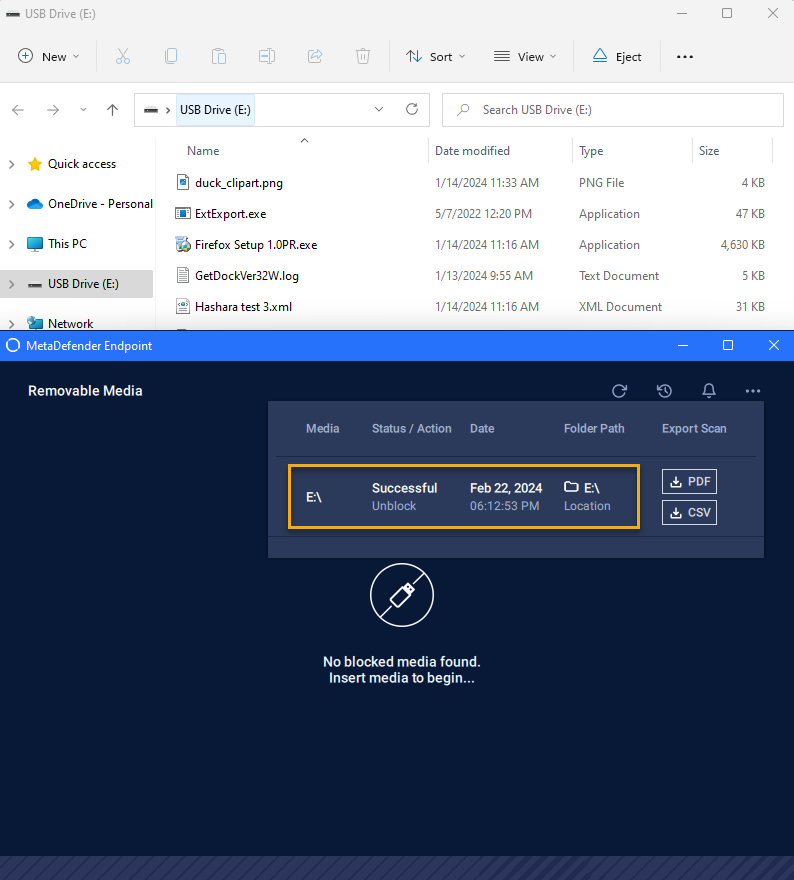The image size is (794, 880).
Task: Select ExtExport.exe file
Action: [x=231, y=214]
